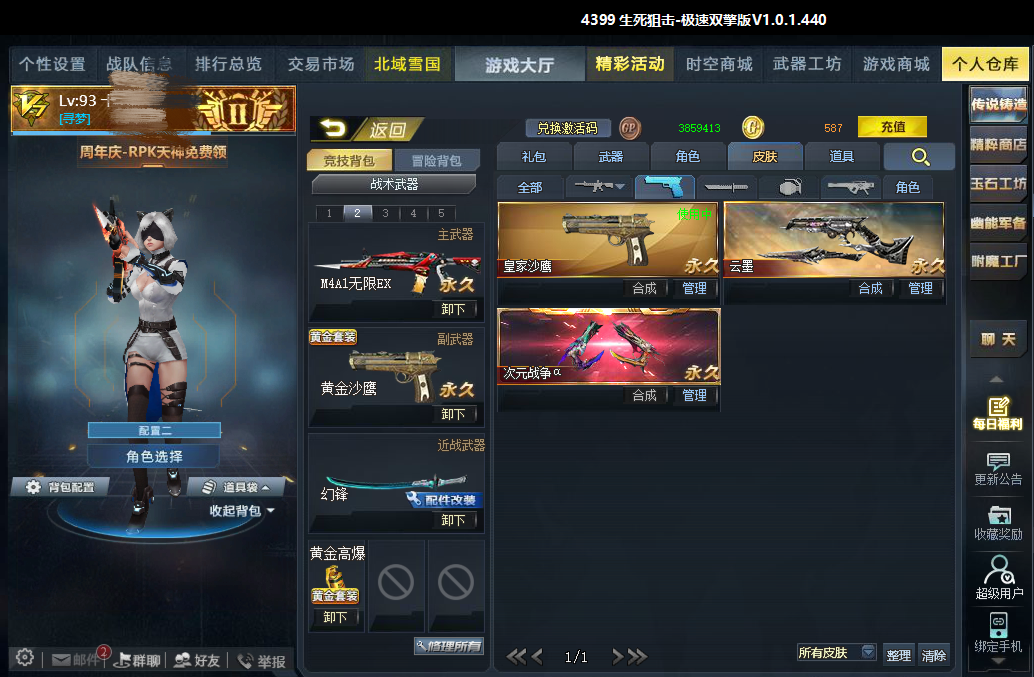
Task: Filter skins by grenade icon
Action: click(789, 187)
